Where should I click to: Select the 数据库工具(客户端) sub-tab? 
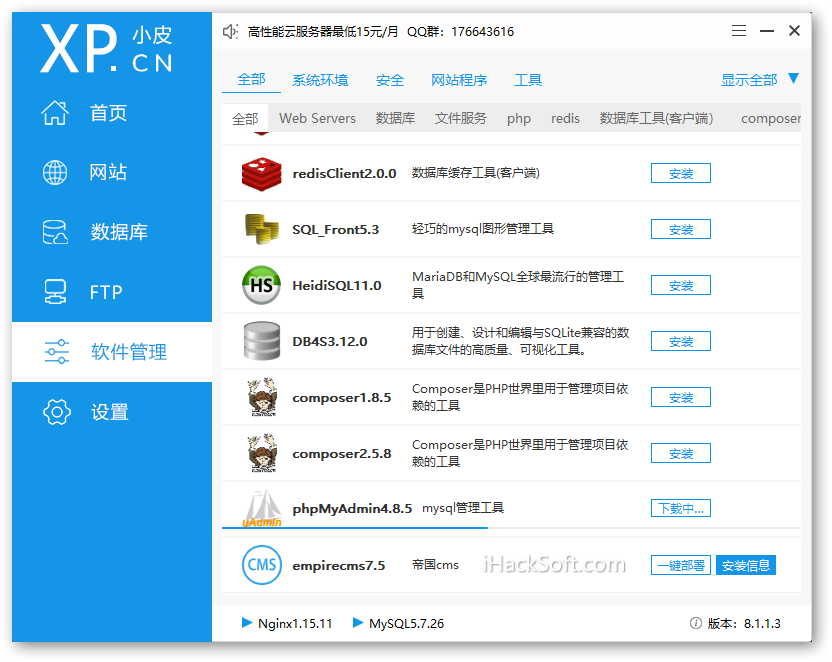(656, 118)
